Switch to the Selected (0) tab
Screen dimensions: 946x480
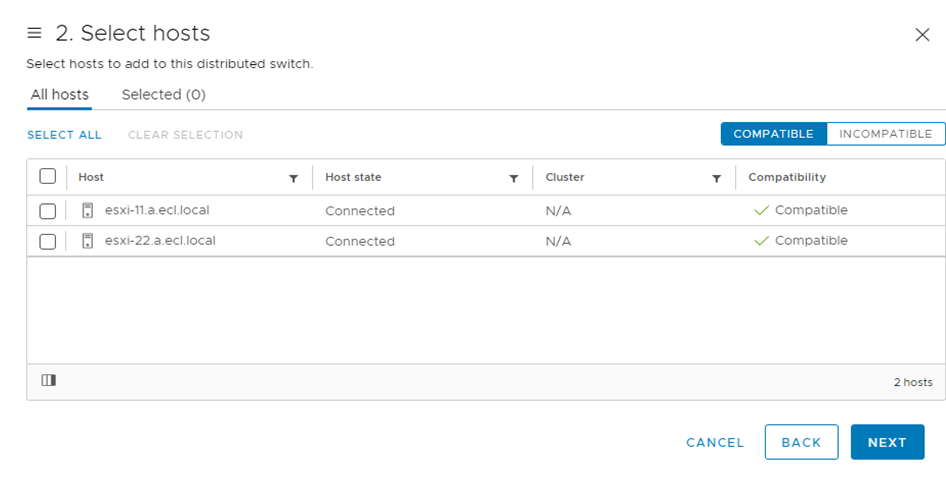163,95
